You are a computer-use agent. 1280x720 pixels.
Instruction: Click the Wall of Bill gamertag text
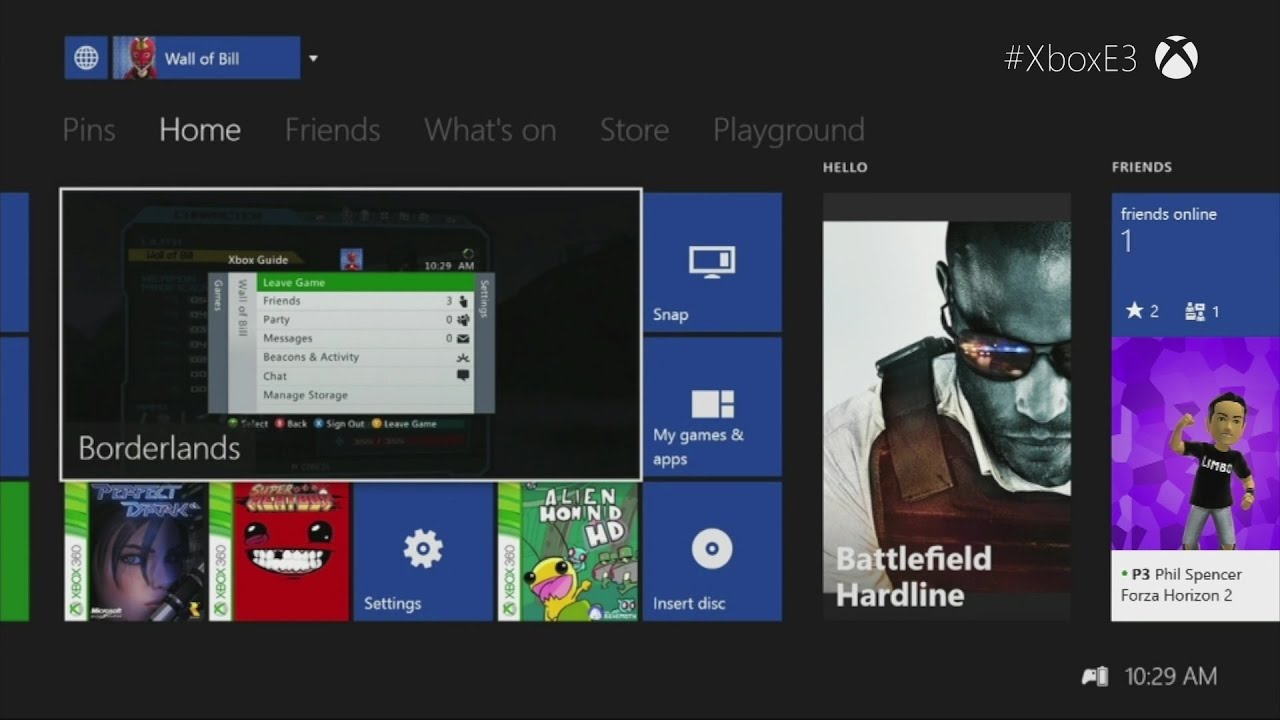pos(202,59)
